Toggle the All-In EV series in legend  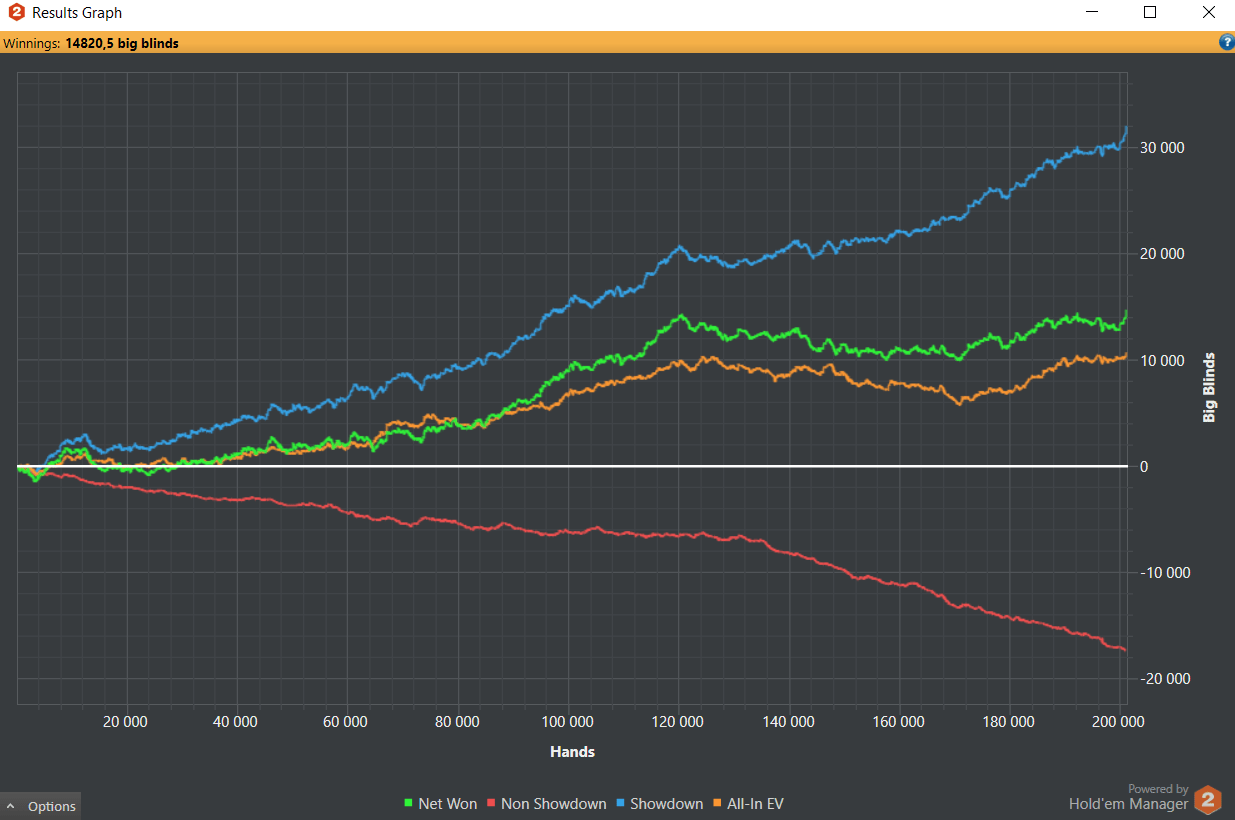click(x=755, y=804)
